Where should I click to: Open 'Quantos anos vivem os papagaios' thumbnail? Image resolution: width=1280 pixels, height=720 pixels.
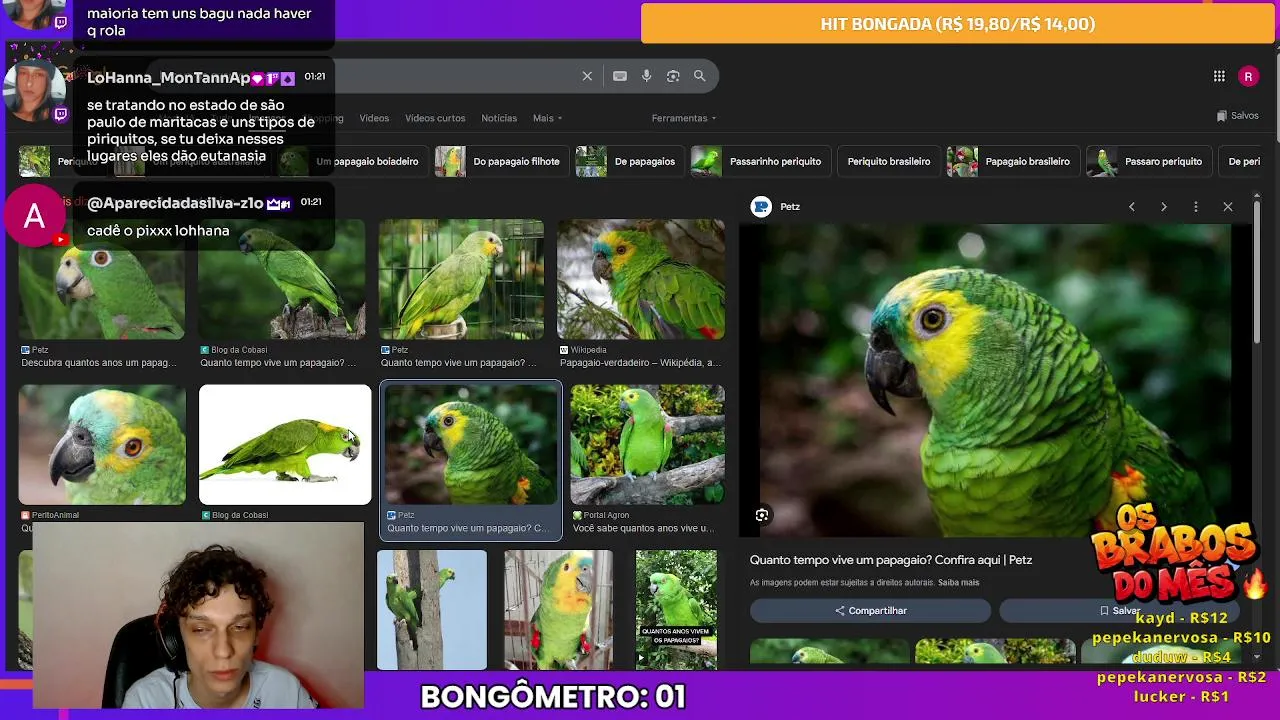676,609
